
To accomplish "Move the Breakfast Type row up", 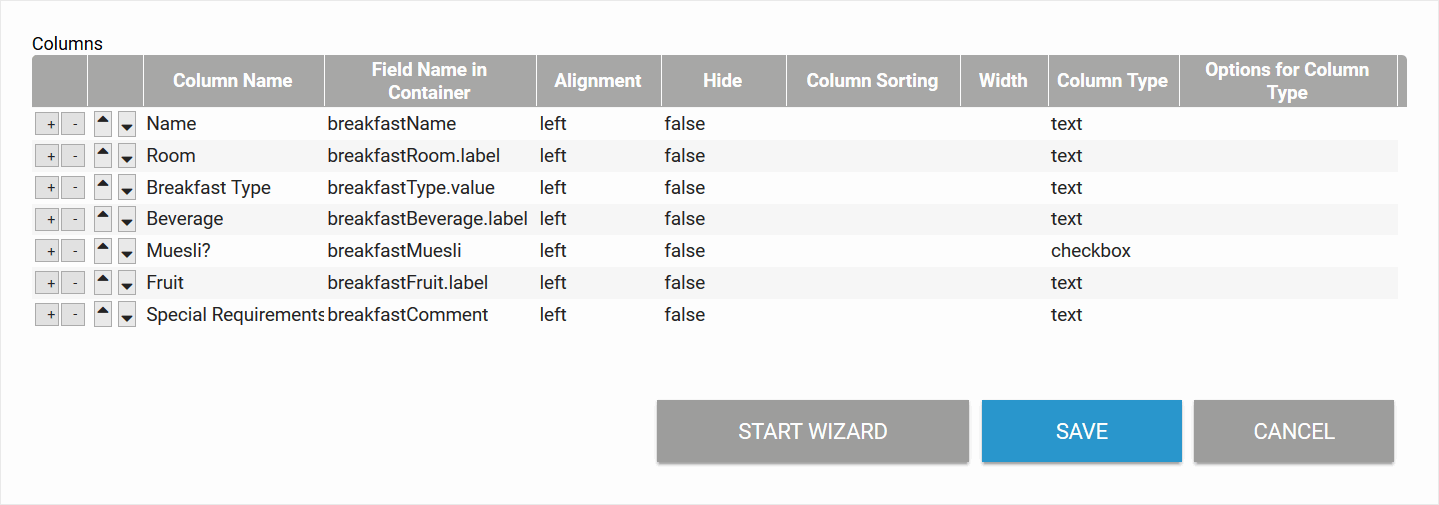I will click(103, 188).
